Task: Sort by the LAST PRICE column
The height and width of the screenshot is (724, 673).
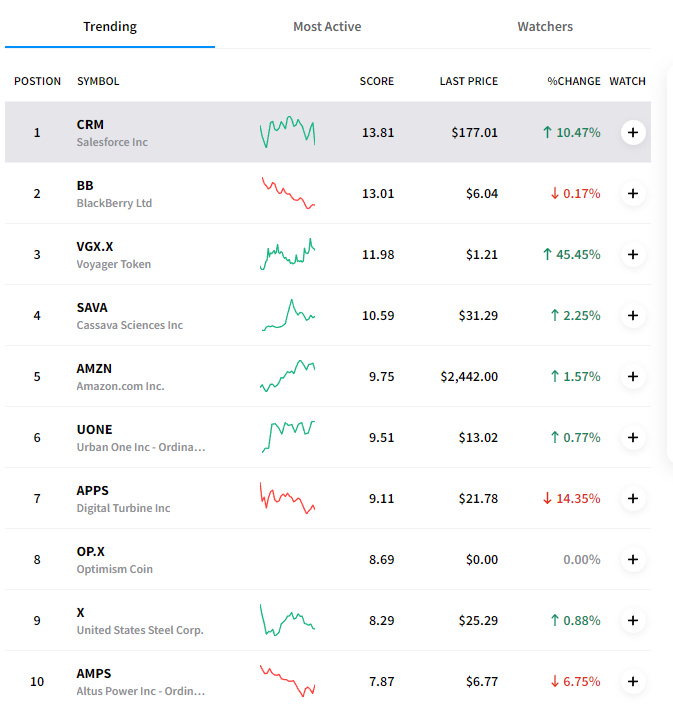Action: click(469, 81)
